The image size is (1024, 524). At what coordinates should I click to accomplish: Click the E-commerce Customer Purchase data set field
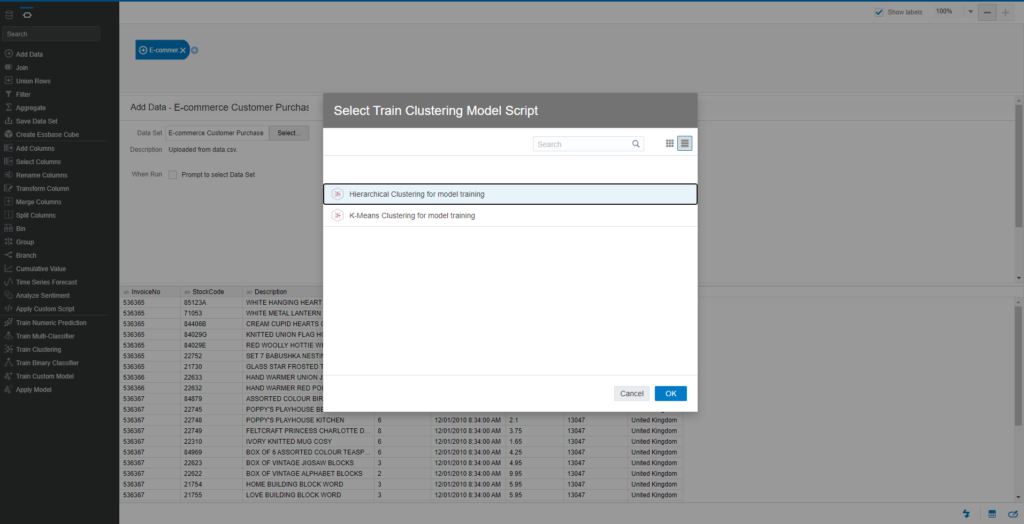(x=217, y=133)
